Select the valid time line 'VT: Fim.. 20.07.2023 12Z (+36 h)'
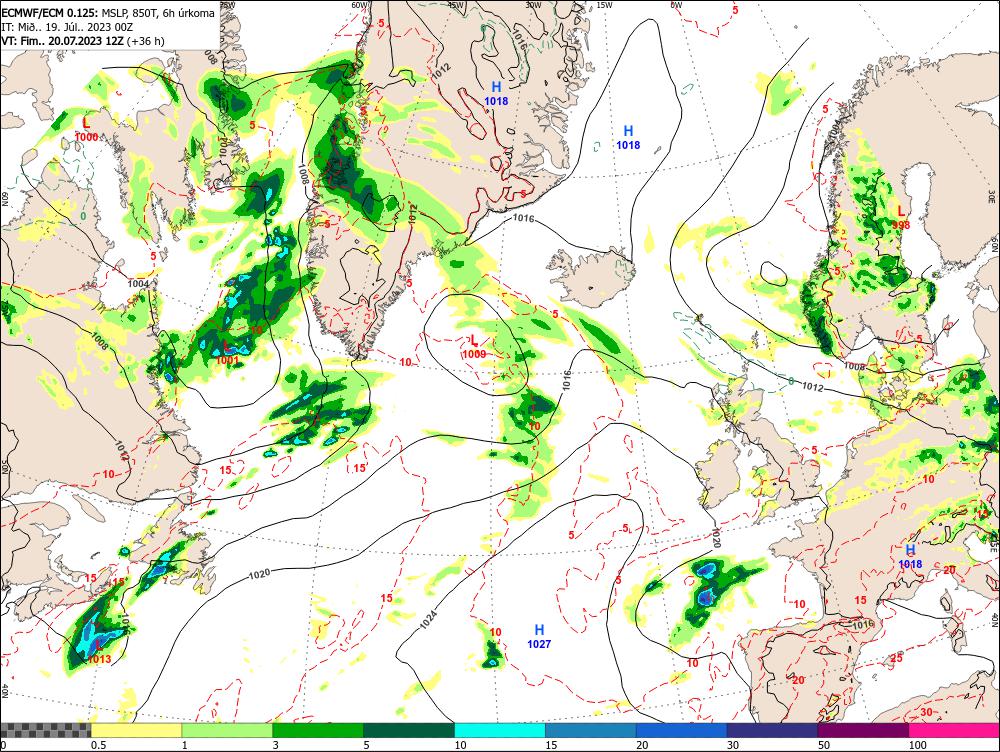Viewport: 1000px width, 752px height. click(82, 41)
